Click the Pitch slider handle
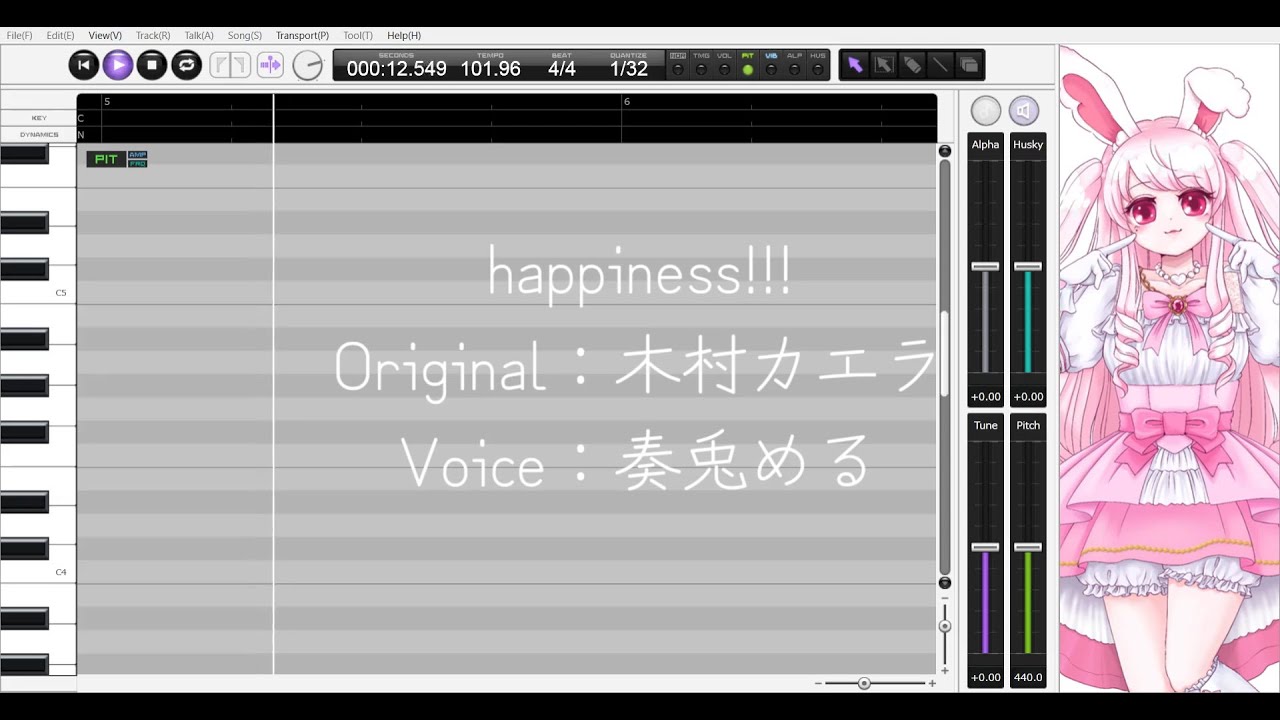 click(1028, 547)
